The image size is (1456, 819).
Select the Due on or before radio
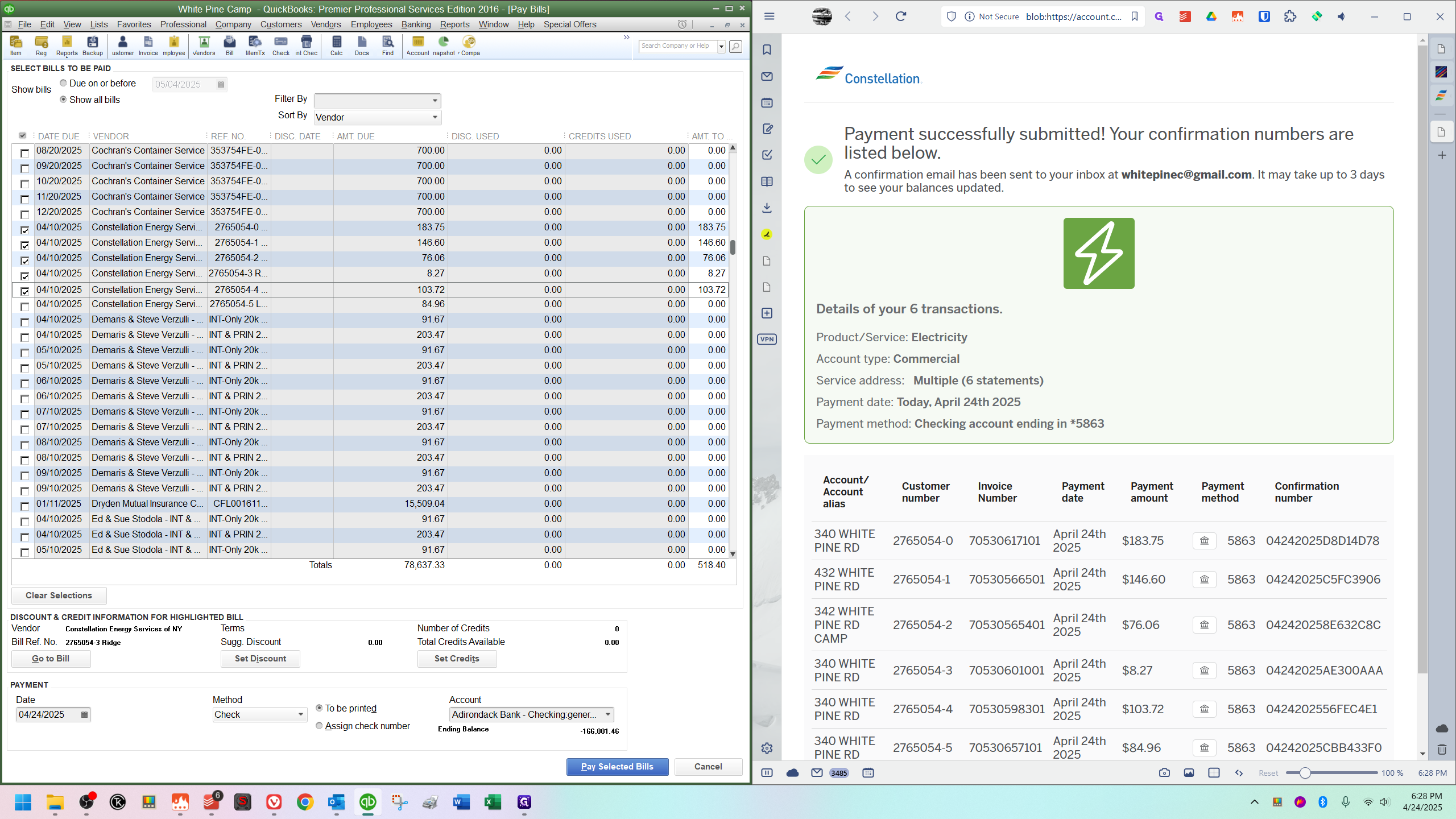tap(63, 83)
